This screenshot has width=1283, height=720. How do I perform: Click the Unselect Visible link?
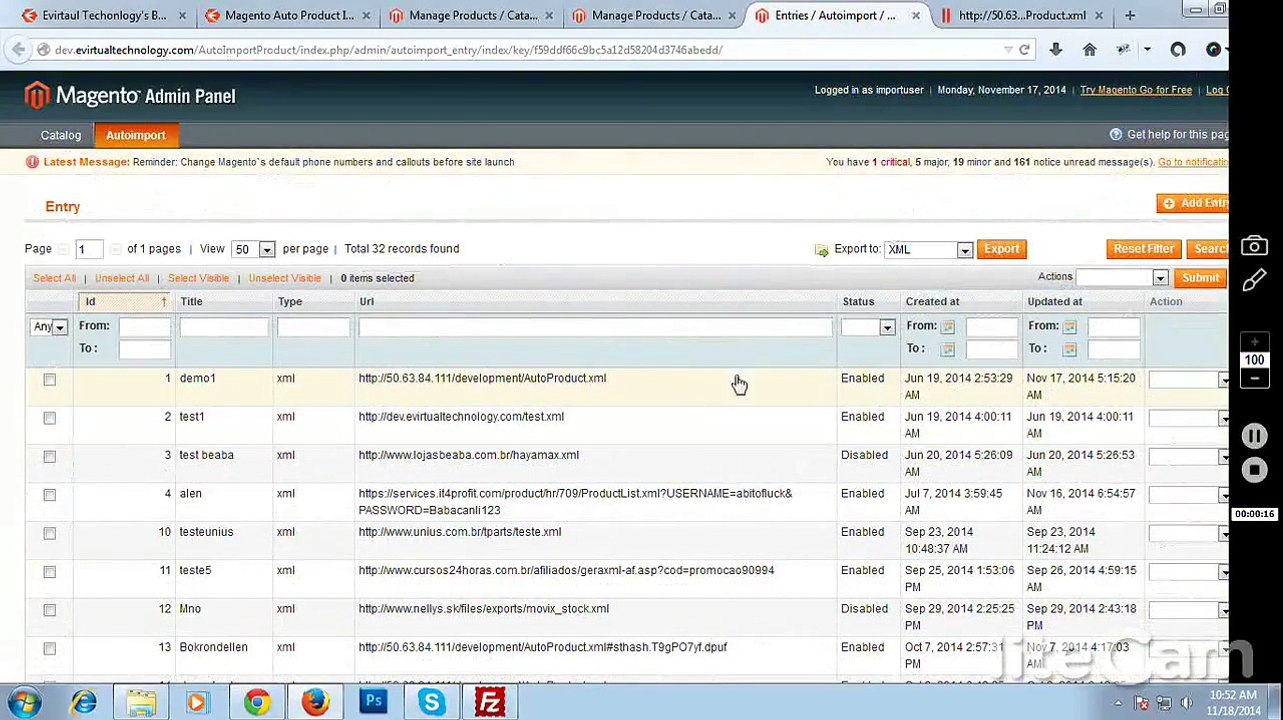(284, 278)
